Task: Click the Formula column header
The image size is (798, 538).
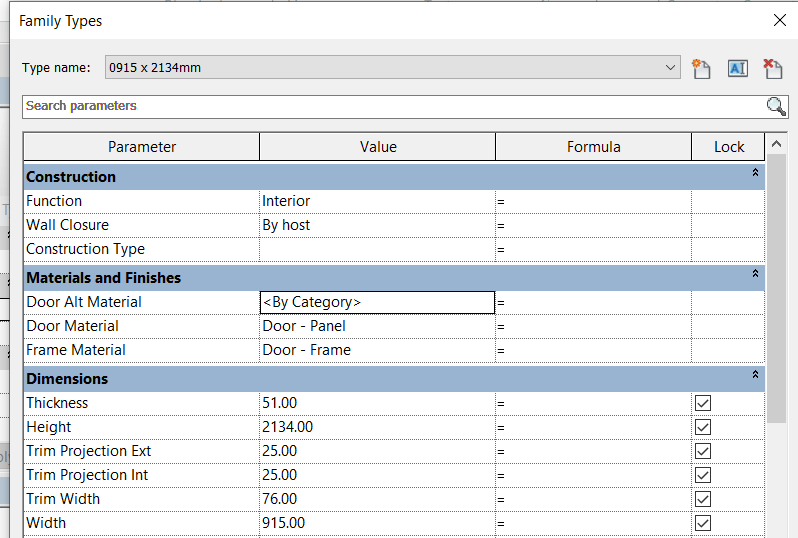Action: pos(593,147)
